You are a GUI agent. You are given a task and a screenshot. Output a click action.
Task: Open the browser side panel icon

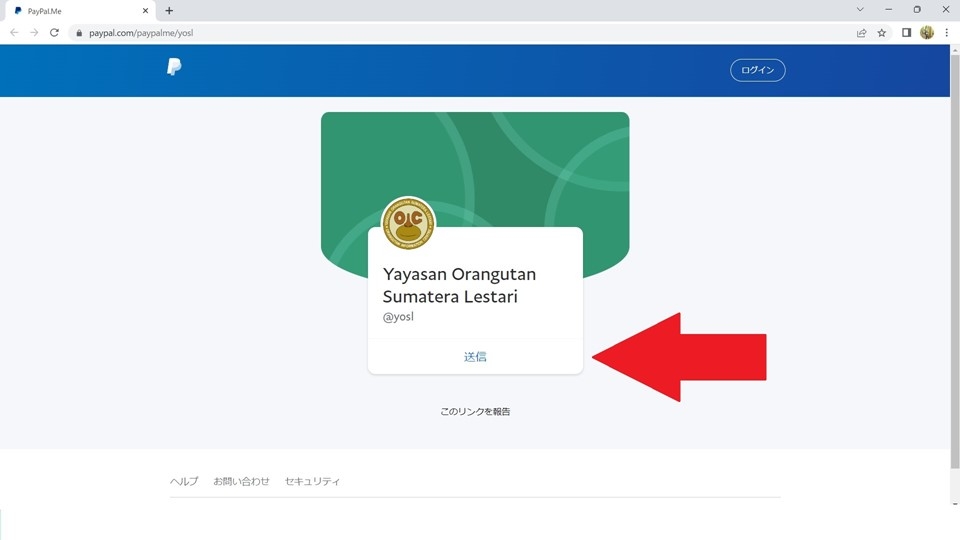(907, 33)
